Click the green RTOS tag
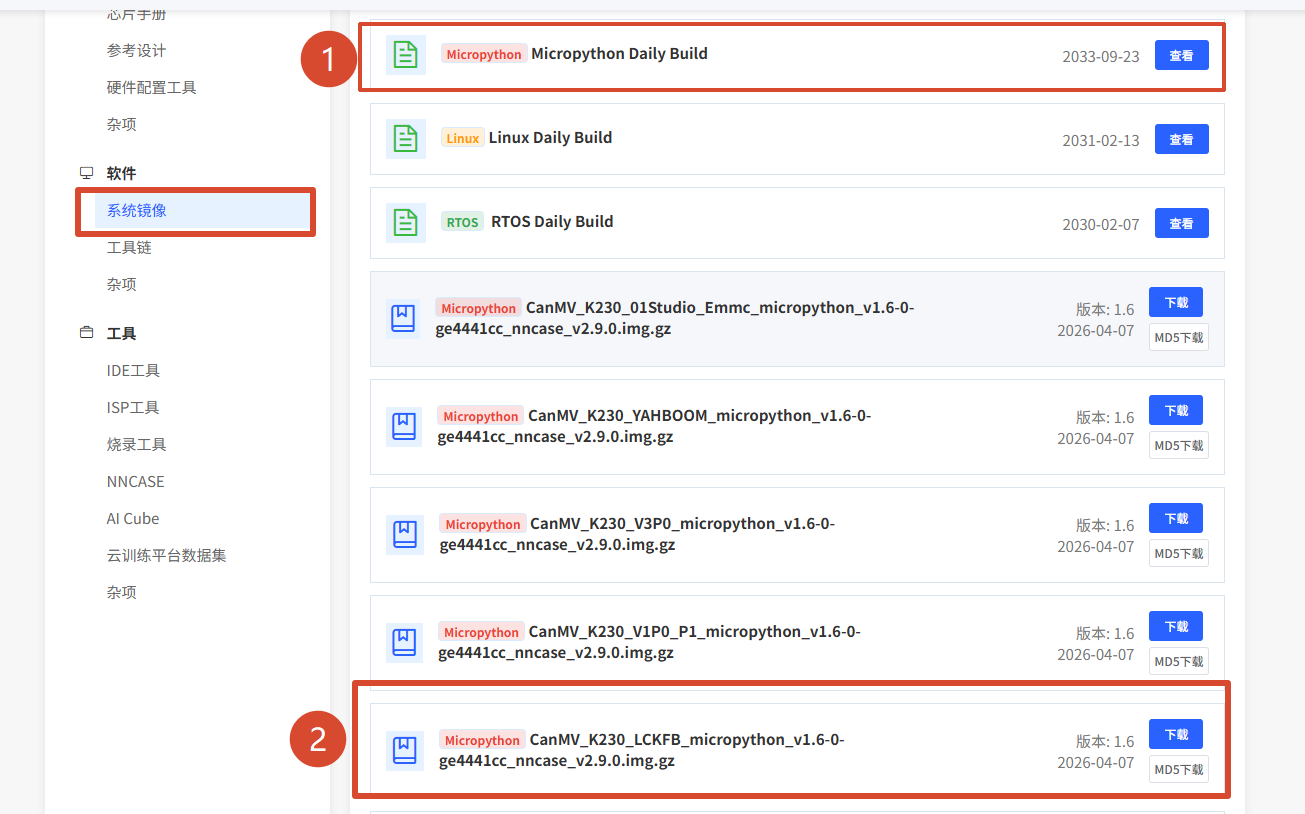Screen dimensions: 1305x814 (463, 222)
